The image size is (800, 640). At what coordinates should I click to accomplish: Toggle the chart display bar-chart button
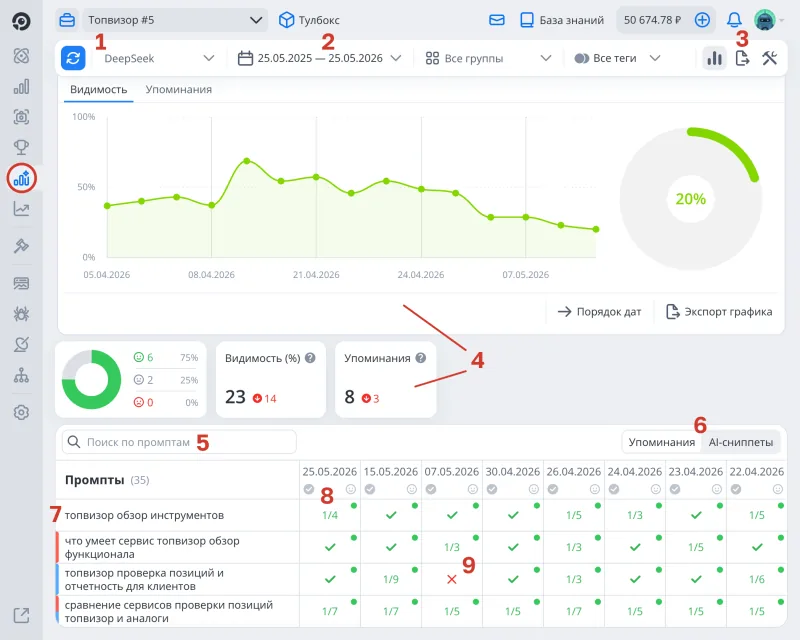coord(714,58)
